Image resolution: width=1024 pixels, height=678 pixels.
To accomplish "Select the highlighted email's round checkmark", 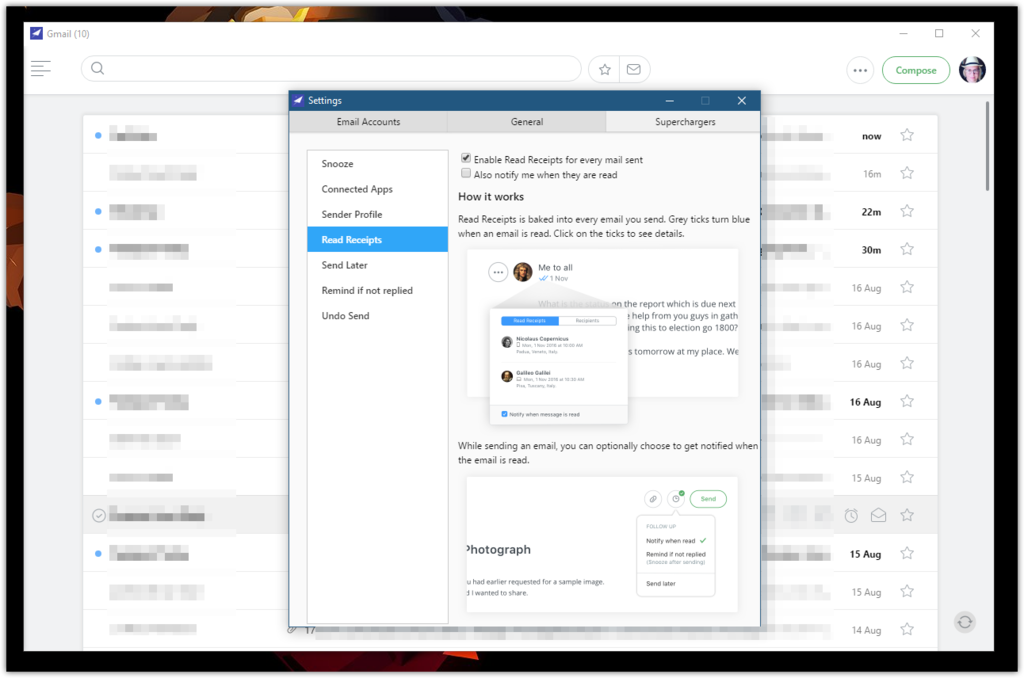I will tap(99, 516).
